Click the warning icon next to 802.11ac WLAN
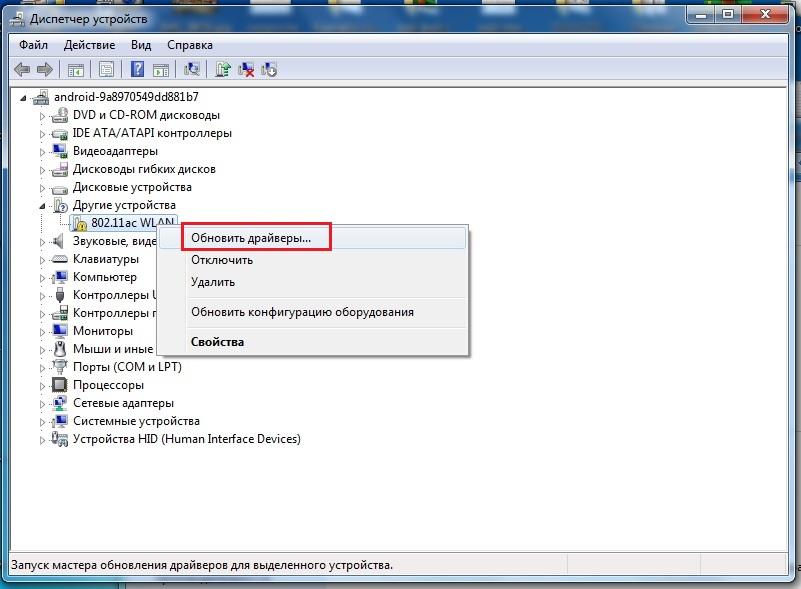This screenshot has width=801, height=589. coord(80,223)
